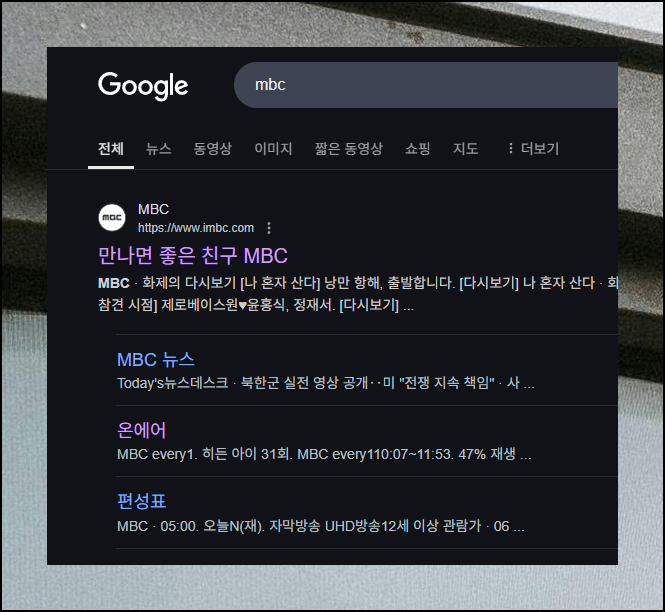Go to the 지도 tab

pyautogui.click(x=466, y=148)
